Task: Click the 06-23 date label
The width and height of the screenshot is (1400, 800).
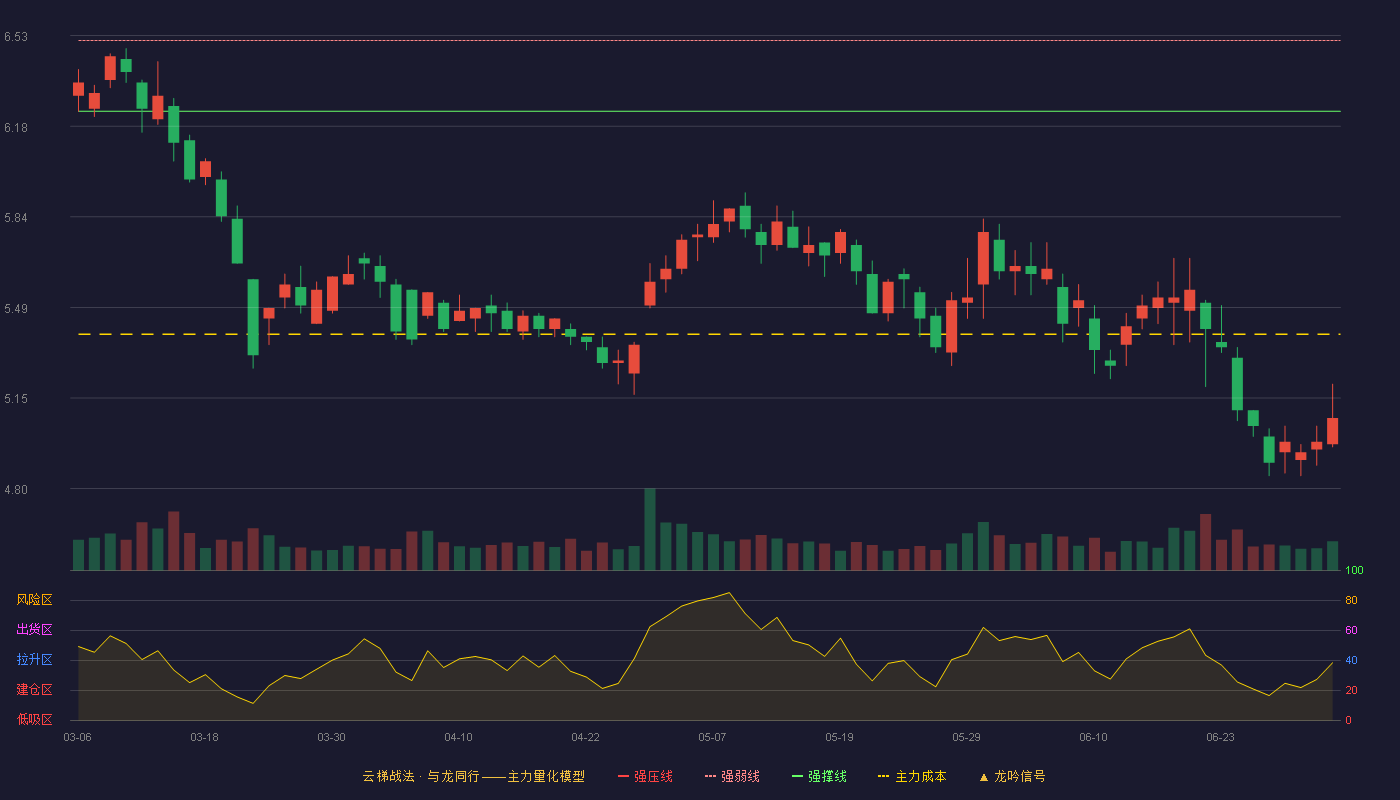Action: coord(1220,737)
